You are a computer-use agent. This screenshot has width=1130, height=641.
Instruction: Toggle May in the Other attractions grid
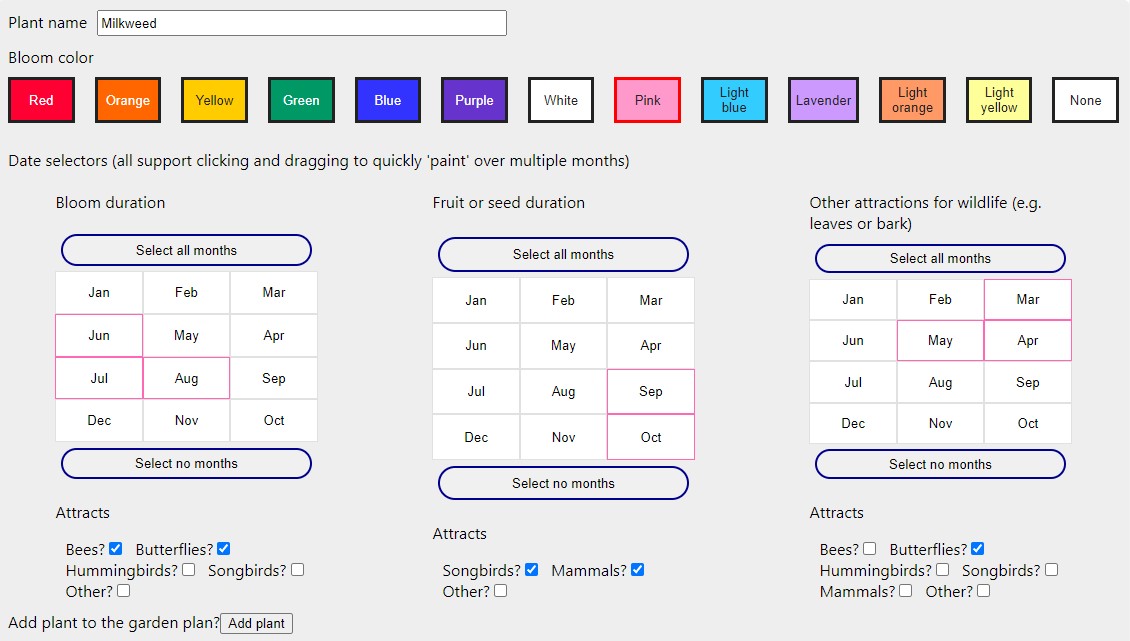pyautogui.click(x=940, y=340)
